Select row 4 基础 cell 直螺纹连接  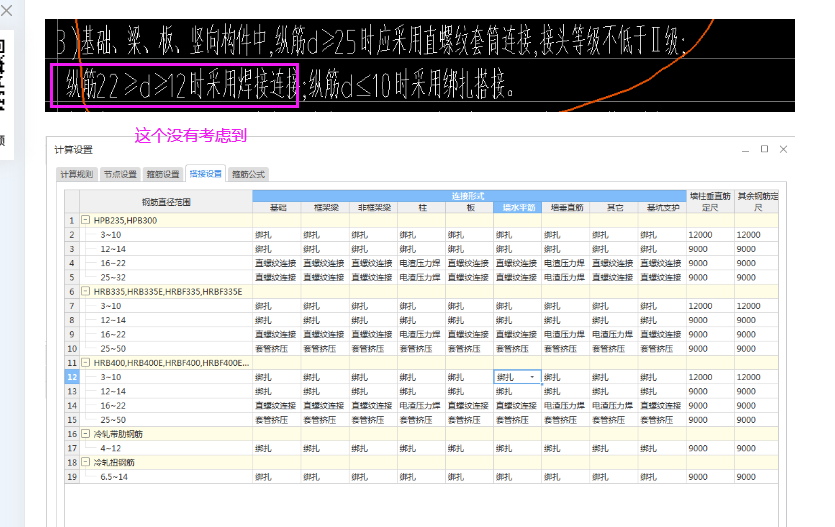click(x=277, y=263)
